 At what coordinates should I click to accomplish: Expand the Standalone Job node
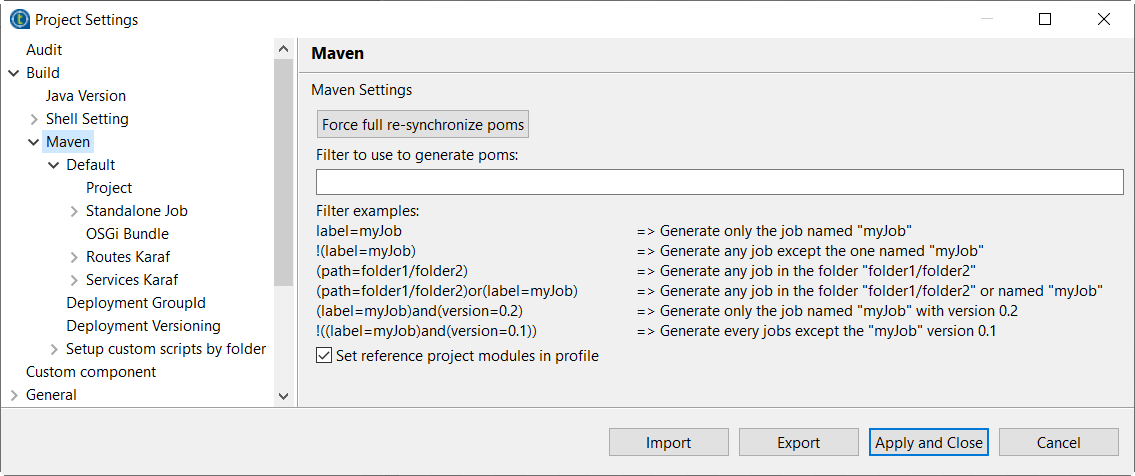(x=74, y=211)
